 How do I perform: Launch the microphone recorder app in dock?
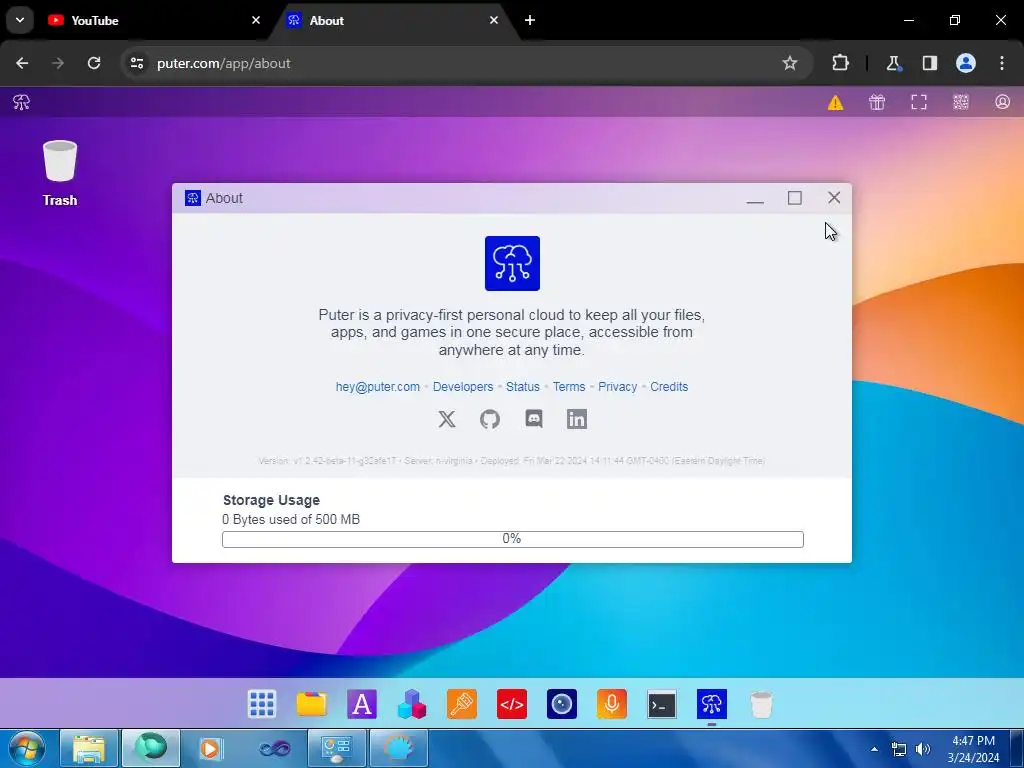[611, 704]
